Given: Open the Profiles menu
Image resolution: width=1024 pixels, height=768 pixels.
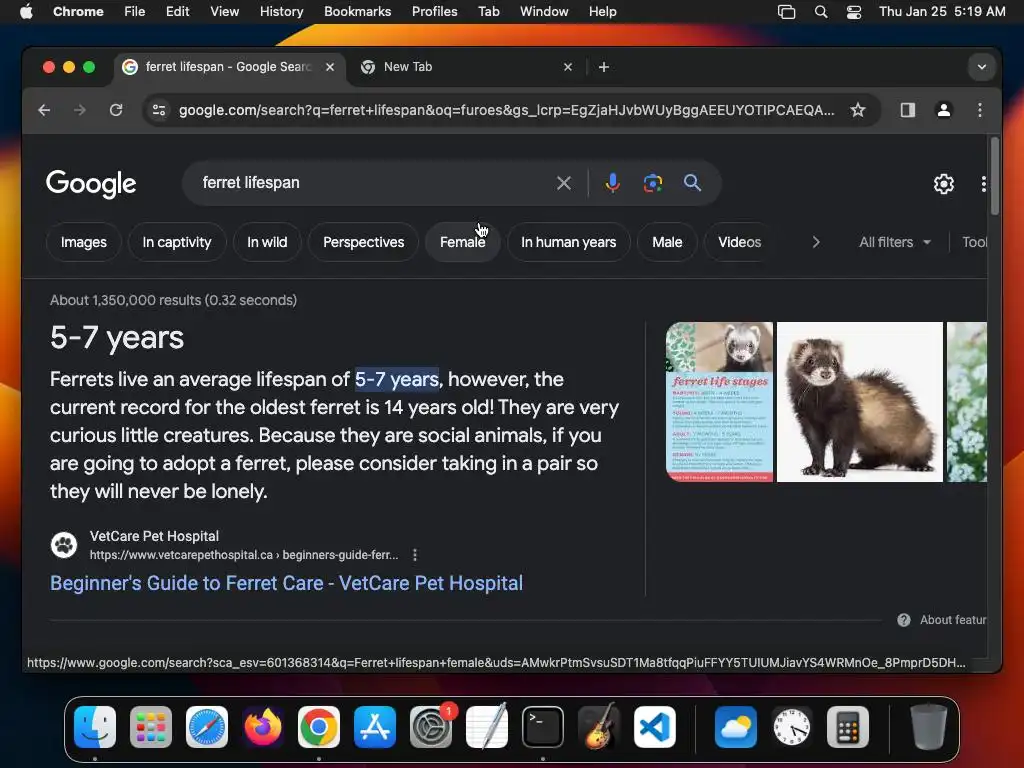Looking at the screenshot, I should click(434, 12).
